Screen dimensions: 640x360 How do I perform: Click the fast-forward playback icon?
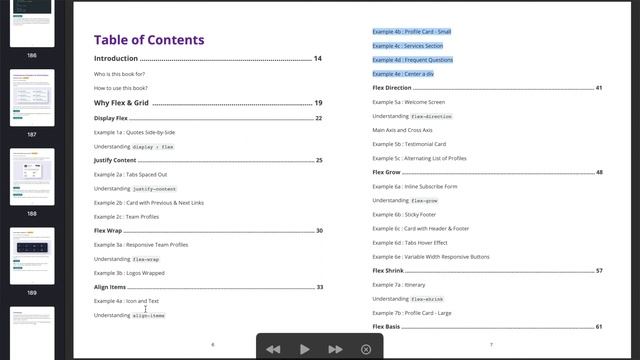pyautogui.click(x=335, y=349)
